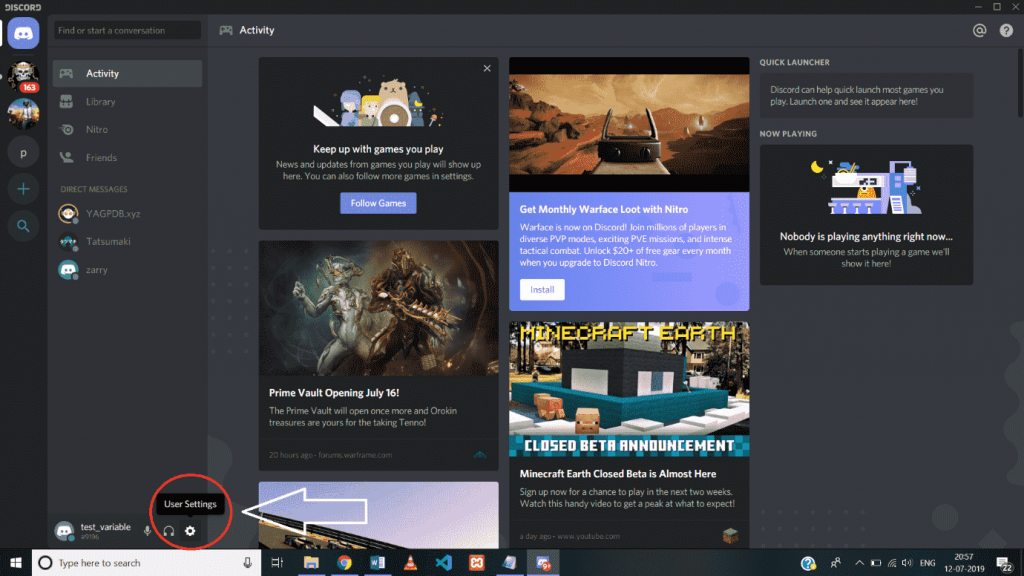Viewport: 1024px width, 576px height.
Task: Show hidden system tray icons
Action: click(859, 562)
